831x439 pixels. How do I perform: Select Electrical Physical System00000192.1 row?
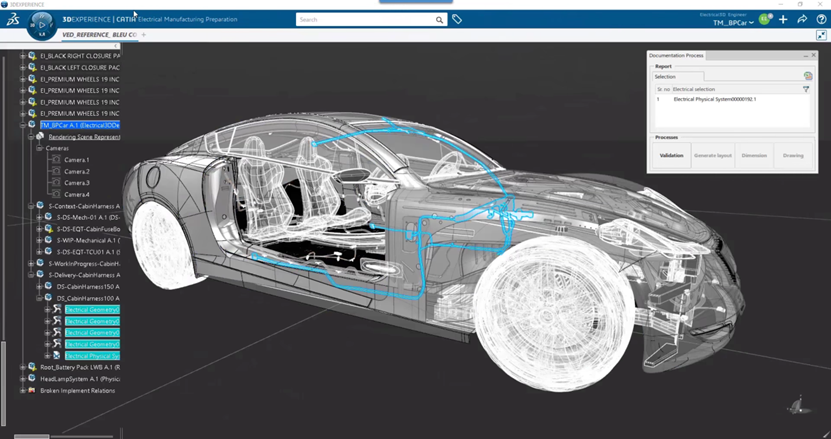(x=733, y=99)
